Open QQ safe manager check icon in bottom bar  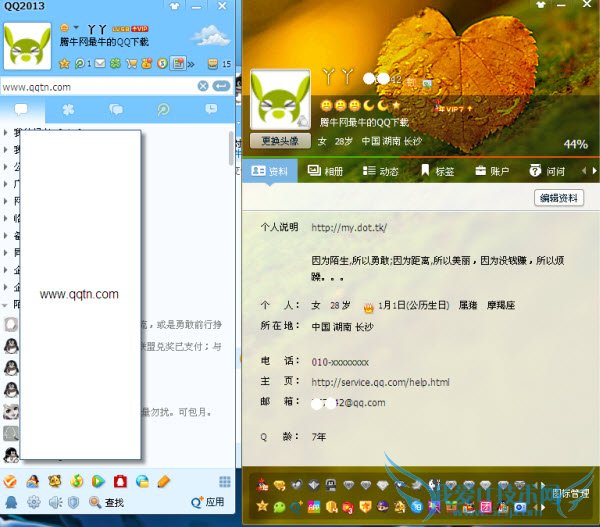pos(10,481)
